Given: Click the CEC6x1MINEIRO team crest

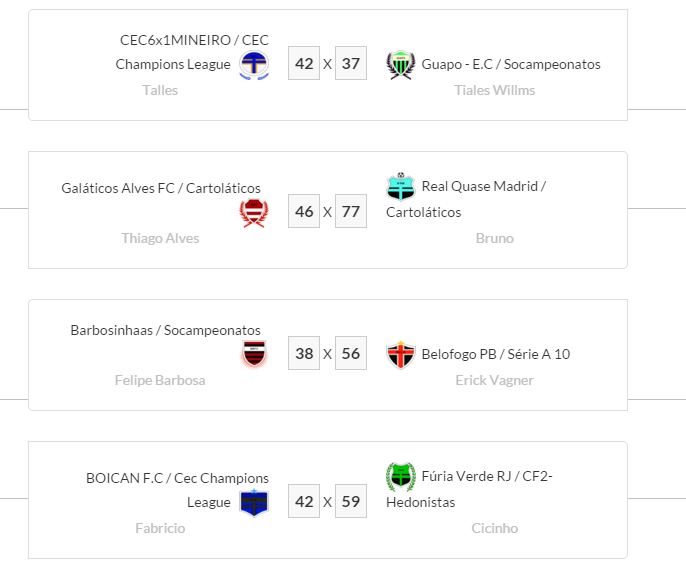Looking at the screenshot, I should coord(254,65).
